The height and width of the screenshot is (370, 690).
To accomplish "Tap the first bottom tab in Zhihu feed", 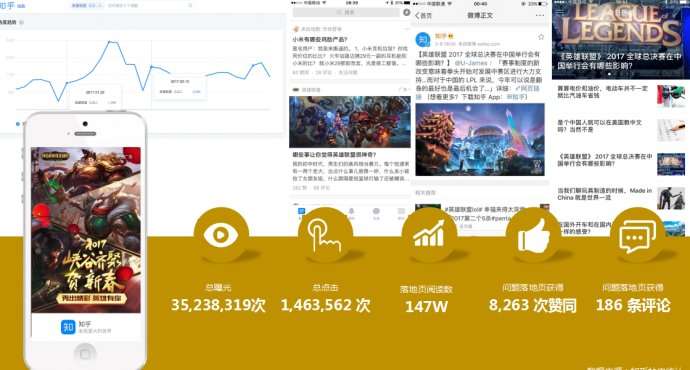I will (x=301, y=212).
